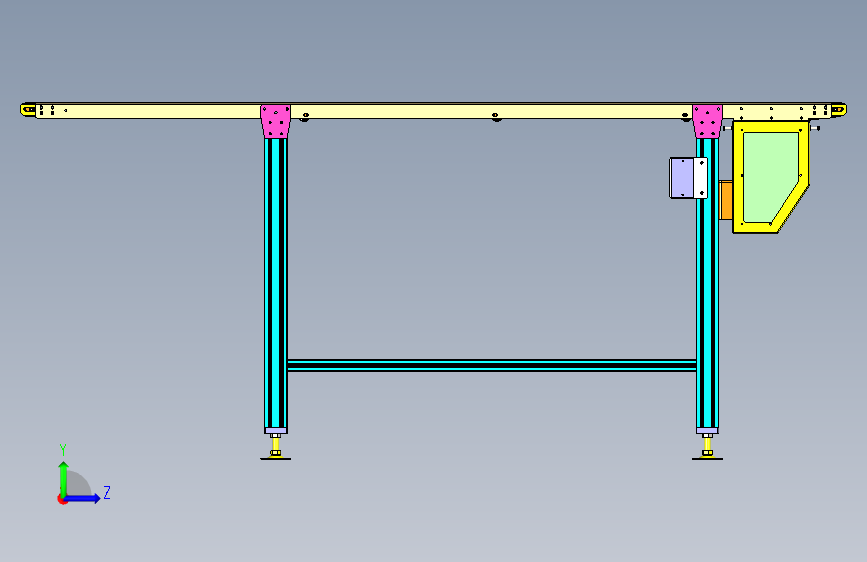Click the 'Z' axis label
The height and width of the screenshot is (562, 867).
click(107, 492)
